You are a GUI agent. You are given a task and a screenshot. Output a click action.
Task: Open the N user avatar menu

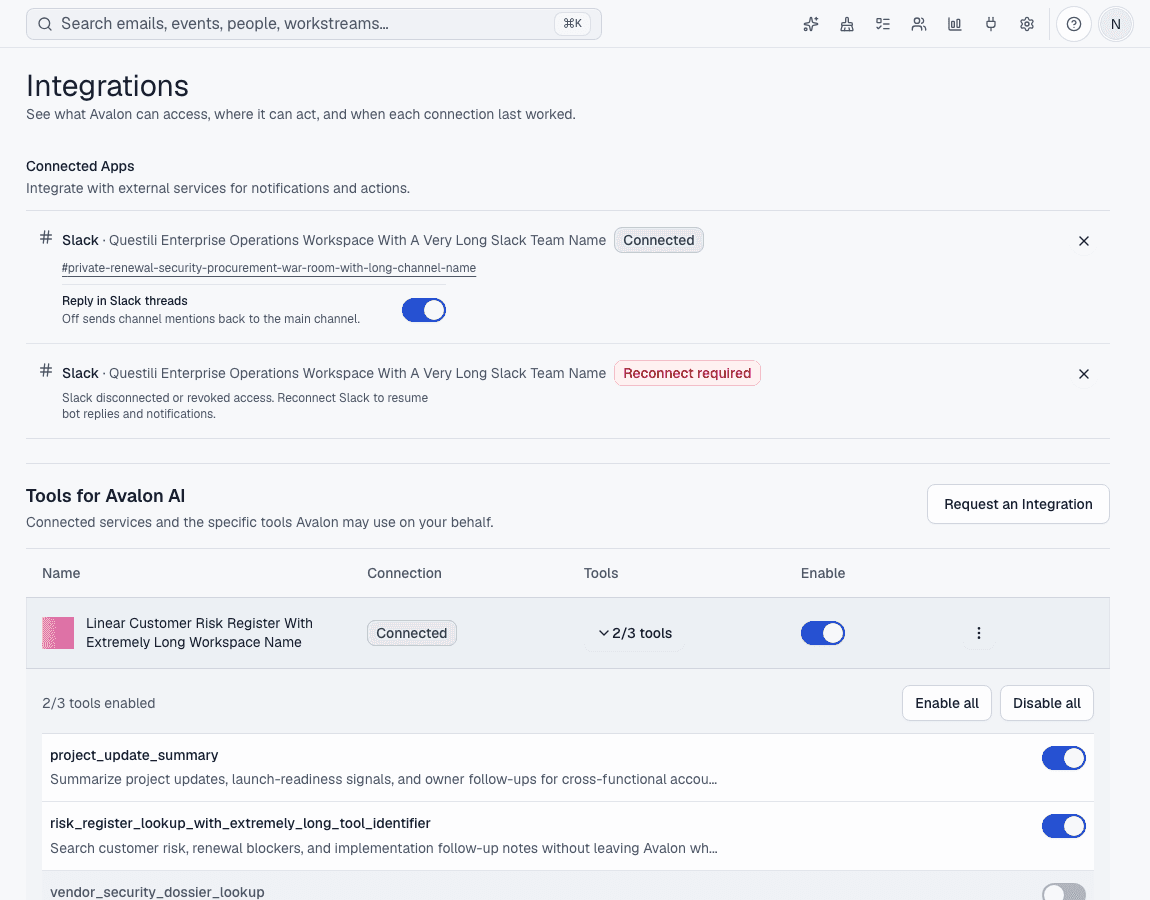1116,24
